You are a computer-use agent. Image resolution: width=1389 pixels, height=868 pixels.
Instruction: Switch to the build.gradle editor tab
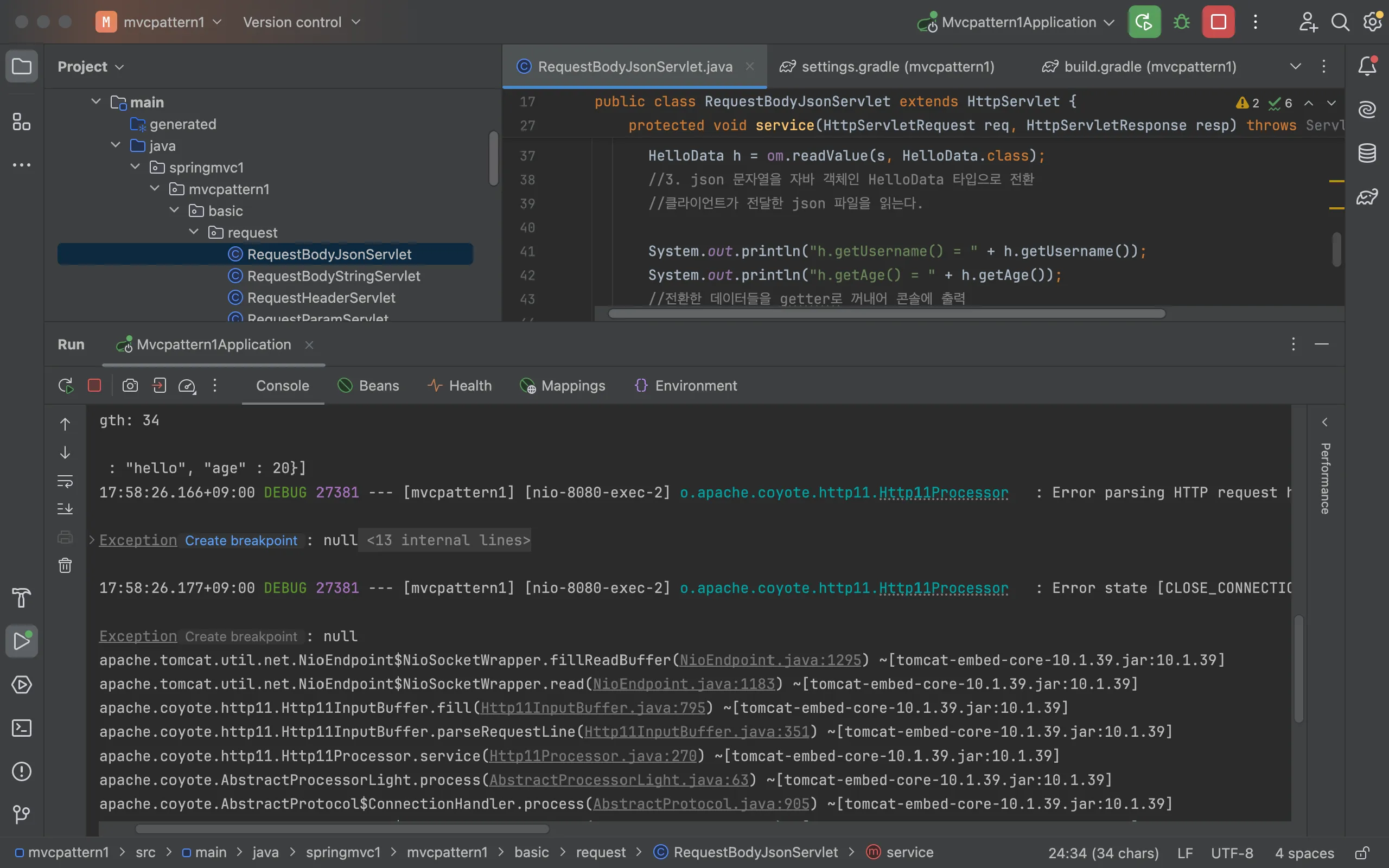click(x=1139, y=67)
